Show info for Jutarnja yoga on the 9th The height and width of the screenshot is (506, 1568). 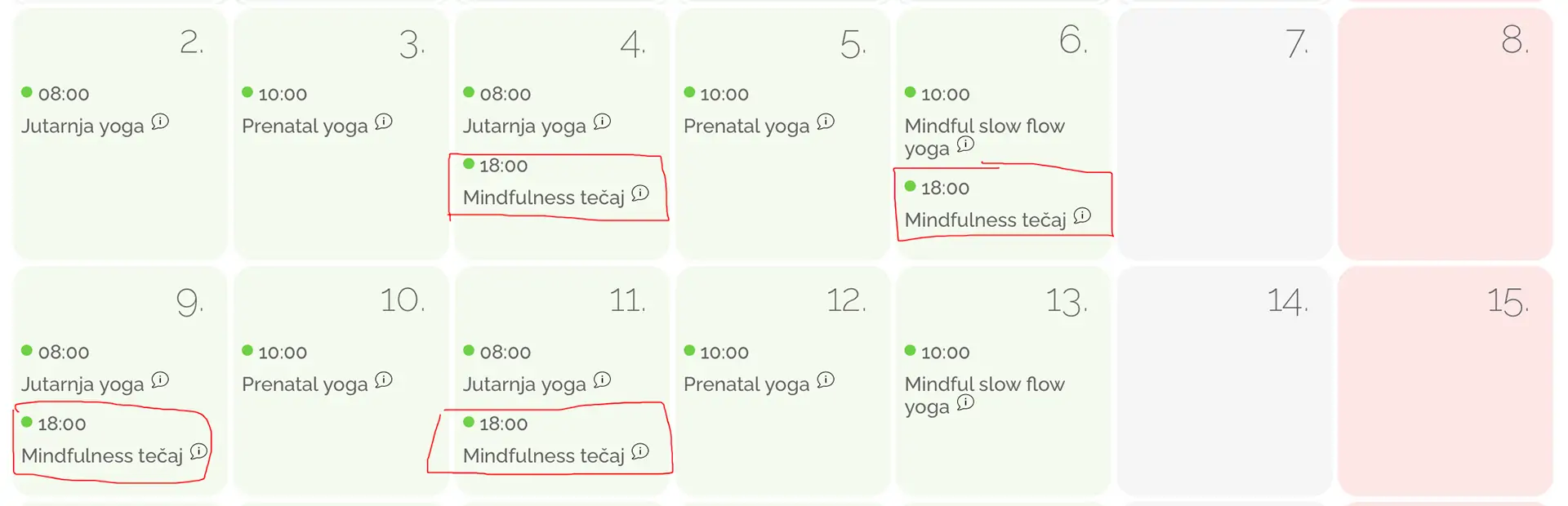pyautogui.click(x=160, y=379)
